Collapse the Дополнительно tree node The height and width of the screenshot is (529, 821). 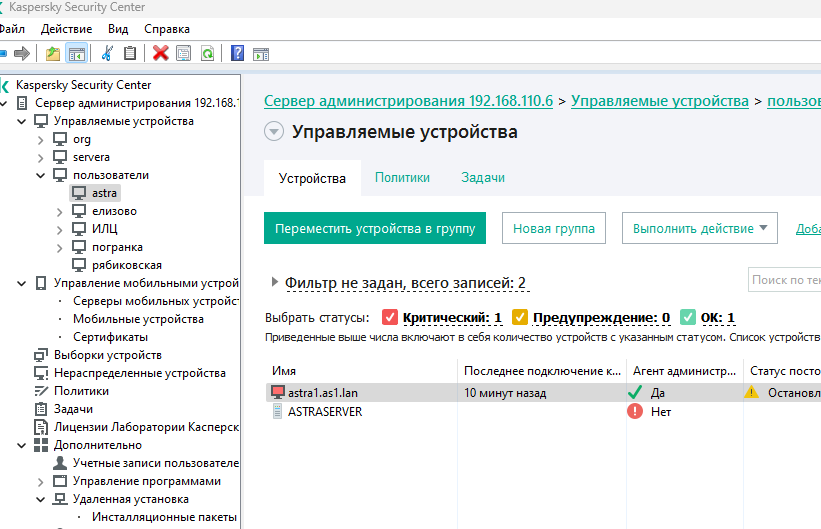click(x=21, y=446)
